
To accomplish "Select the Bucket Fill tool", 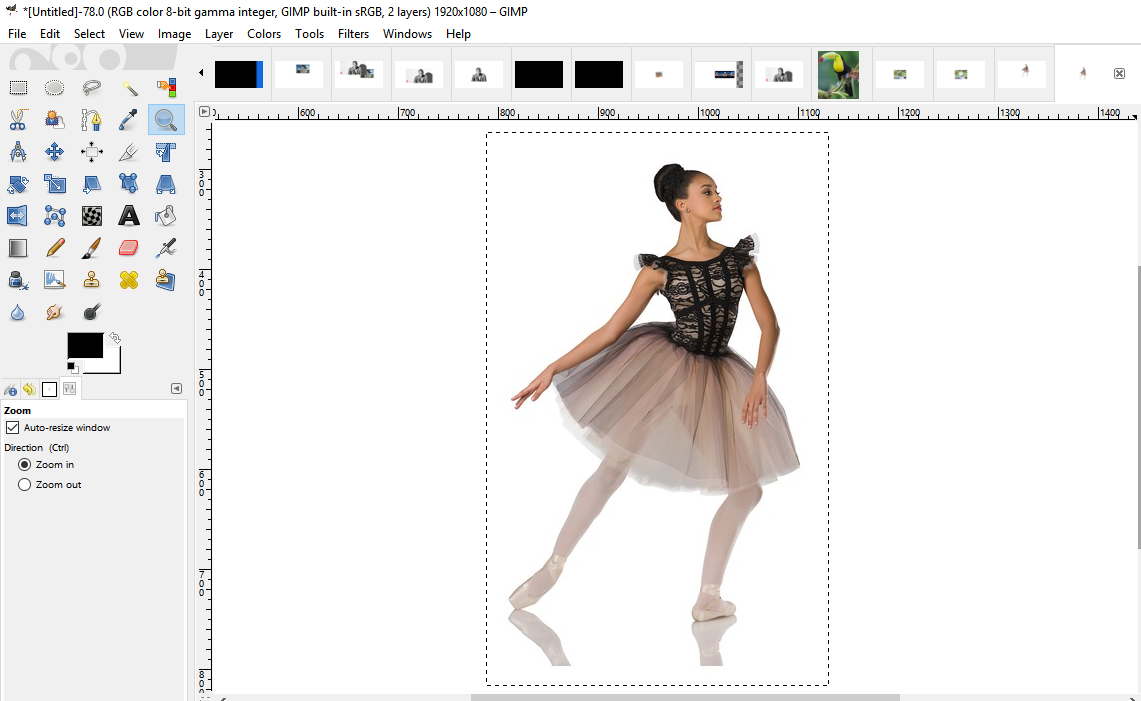I will pos(166,215).
